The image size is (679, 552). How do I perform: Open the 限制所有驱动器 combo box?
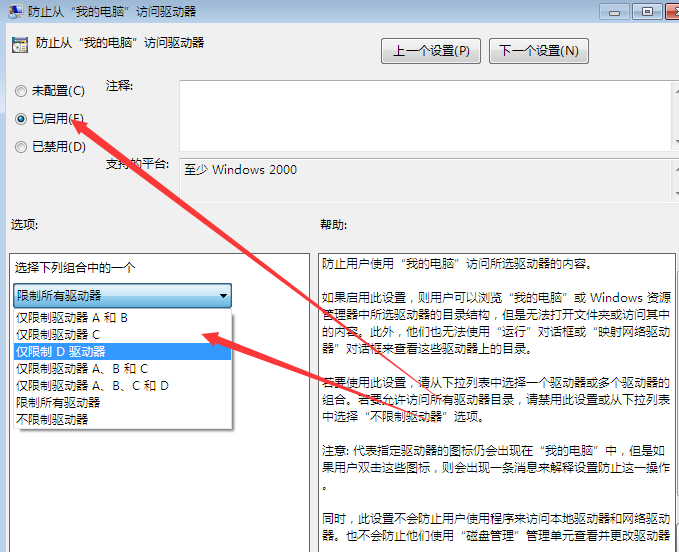[123, 296]
